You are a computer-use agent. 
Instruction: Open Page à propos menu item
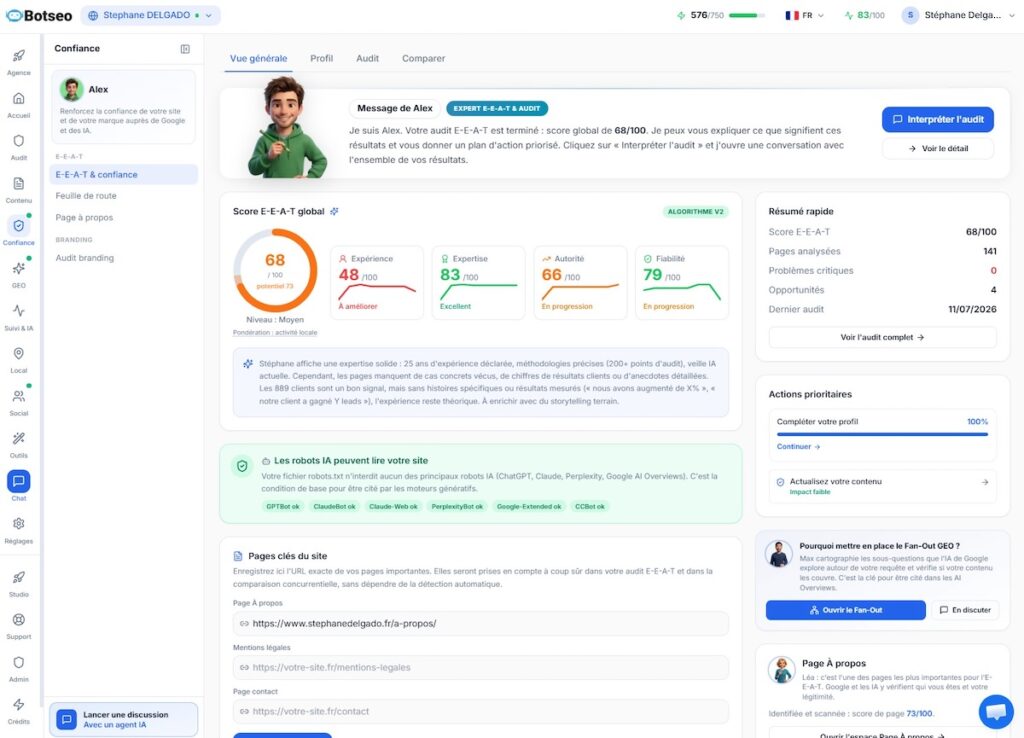pos(84,217)
